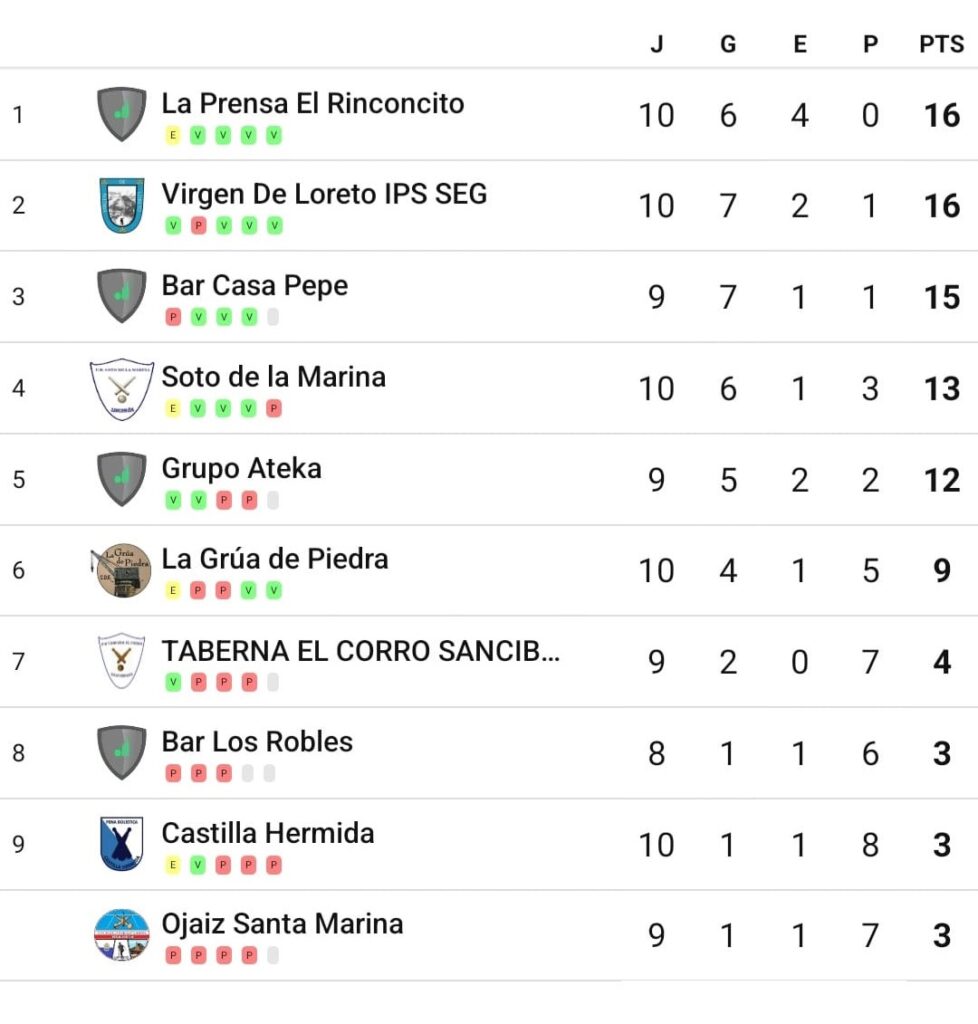Open Grupo Ateka team name link
Screen dimensions: 978x1024
click(x=242, y=469)
